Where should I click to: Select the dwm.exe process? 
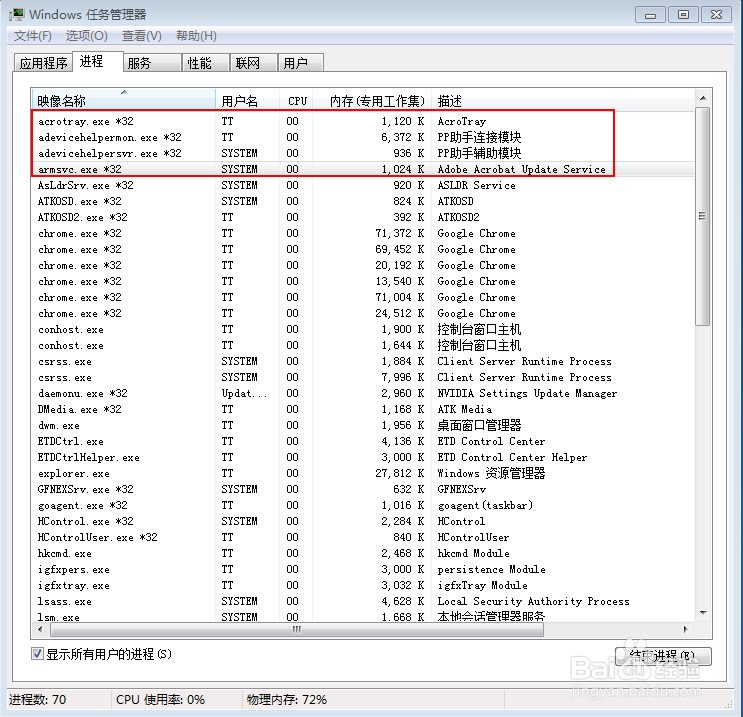[x=362, y=426]
